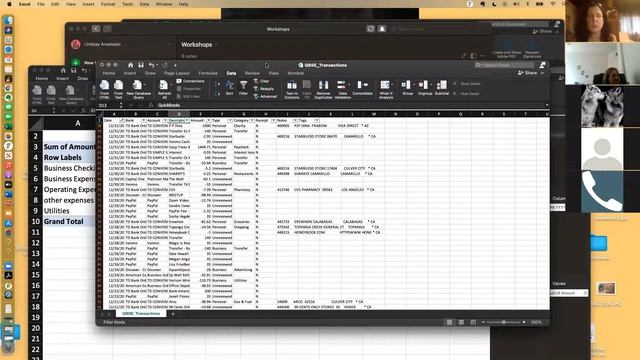Open Advanced filter options

coord(265,96)
